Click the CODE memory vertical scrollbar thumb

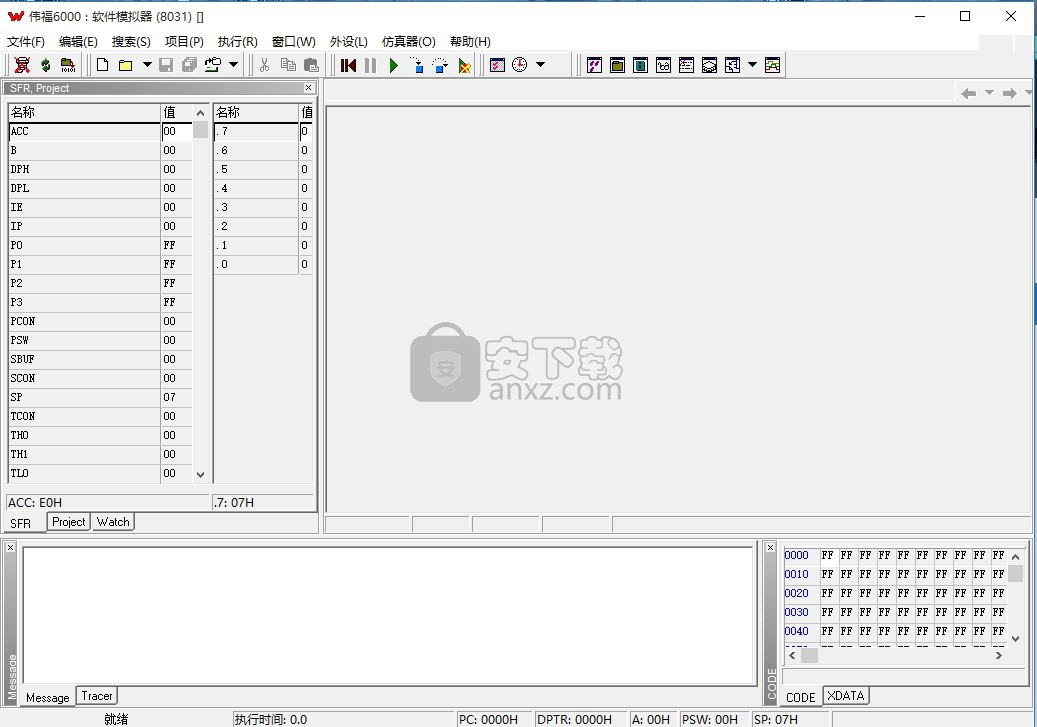[1016, 574]
